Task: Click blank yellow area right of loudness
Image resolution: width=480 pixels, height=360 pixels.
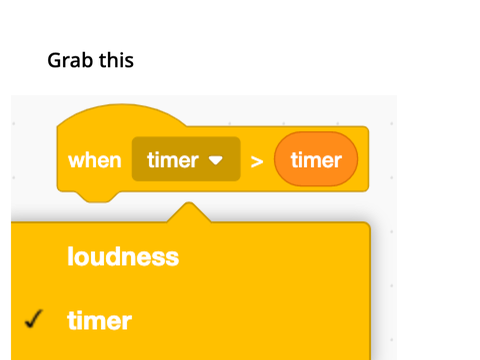Action: click(273, 257)
